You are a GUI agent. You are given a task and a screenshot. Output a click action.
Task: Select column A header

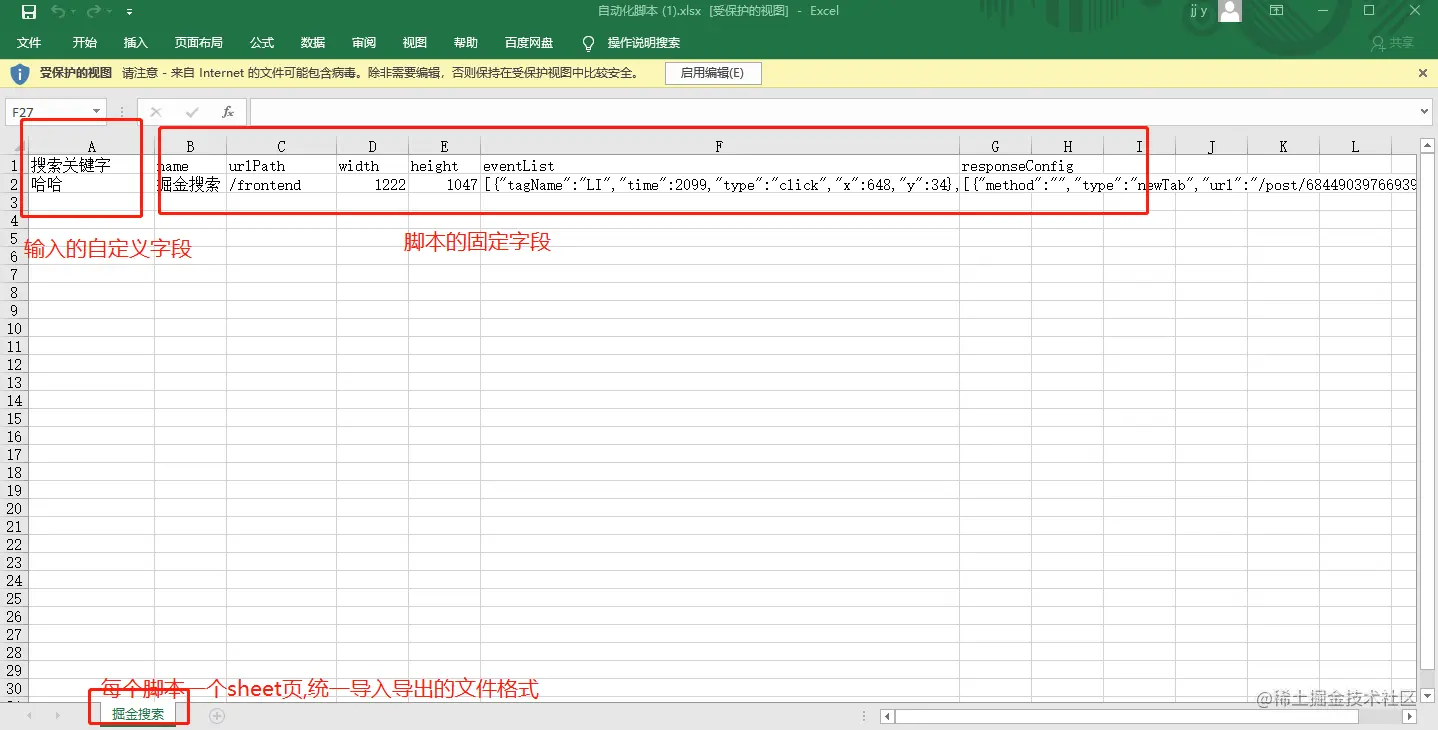coord(91,147)
